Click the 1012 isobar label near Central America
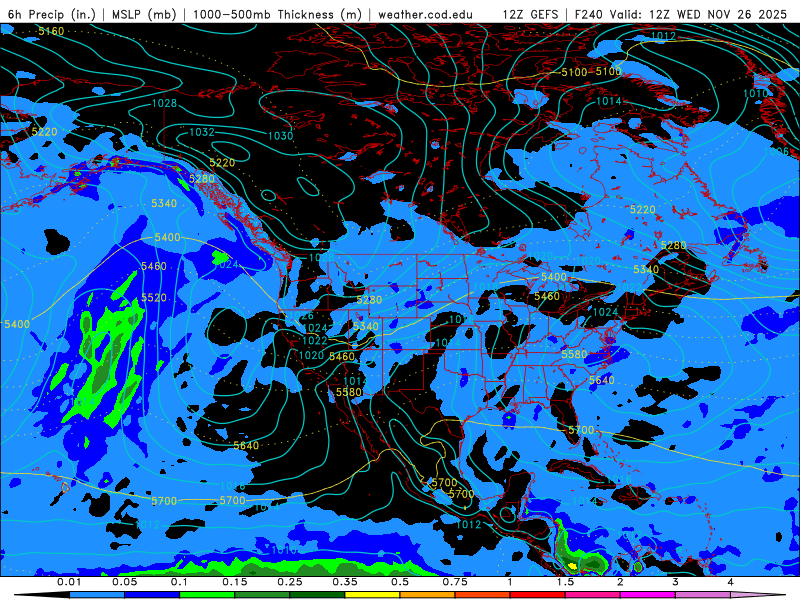 (468, 524)
